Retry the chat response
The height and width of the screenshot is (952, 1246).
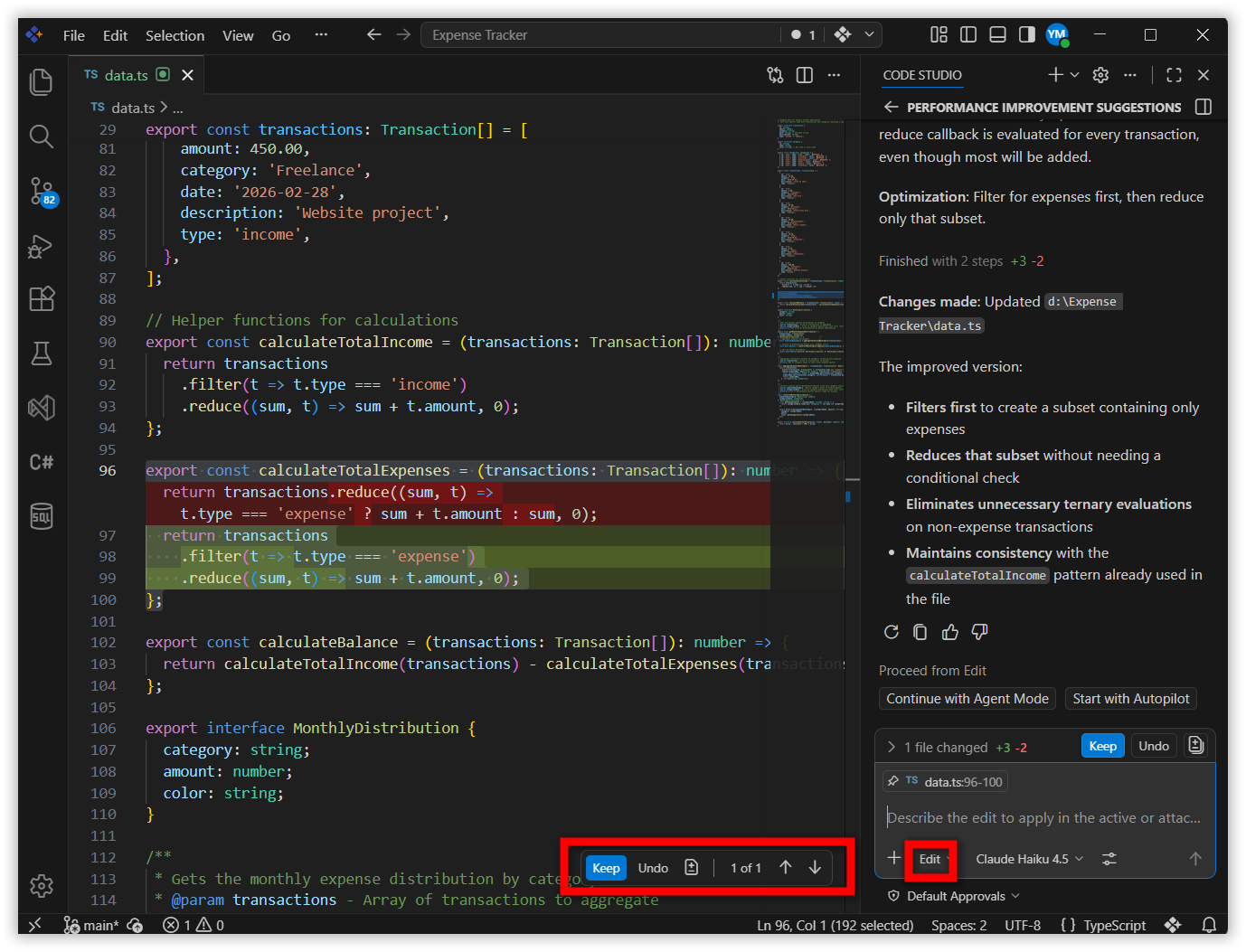click(x=892, y=632)
